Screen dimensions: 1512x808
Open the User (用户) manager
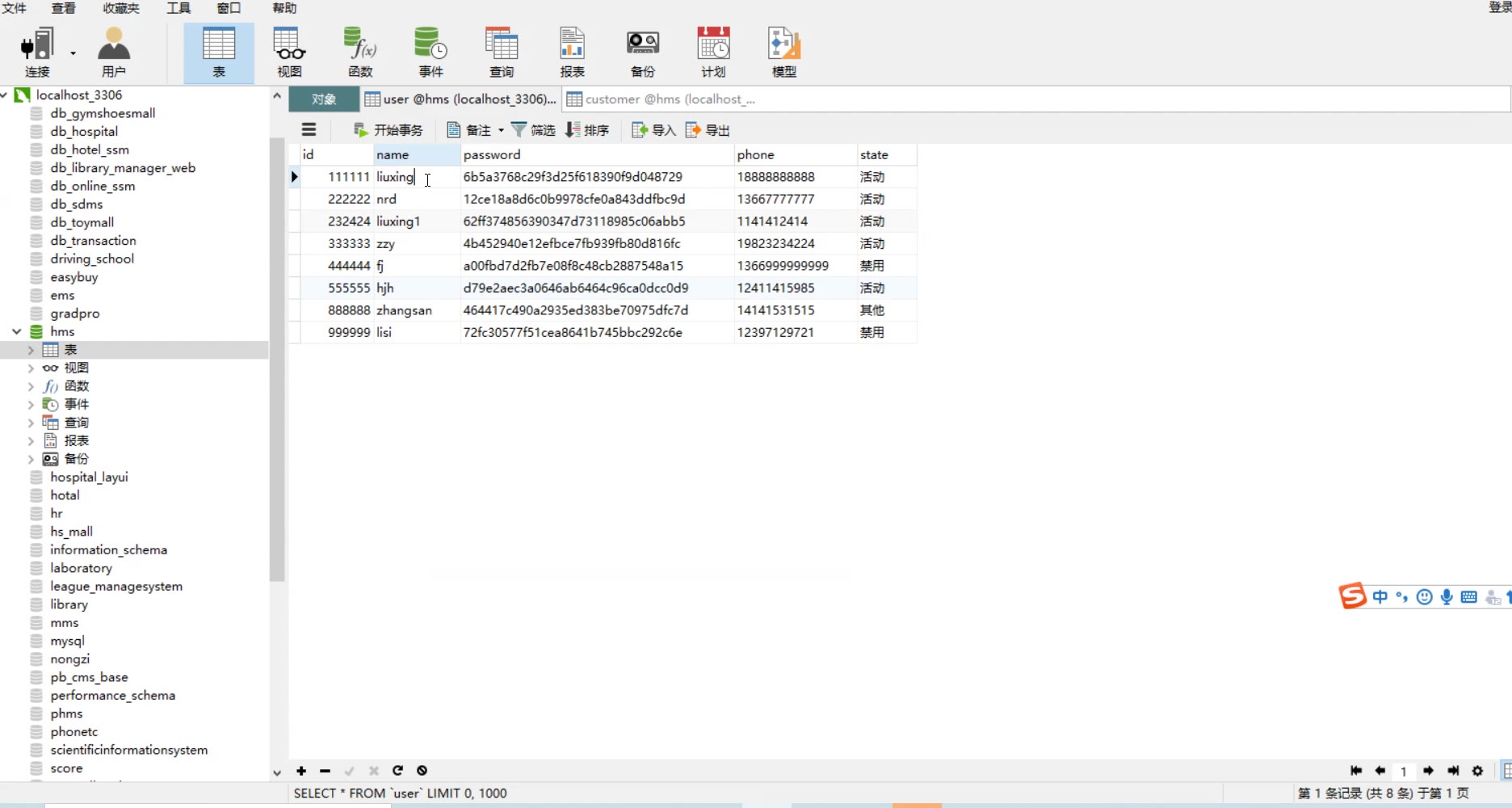[114, 52]
